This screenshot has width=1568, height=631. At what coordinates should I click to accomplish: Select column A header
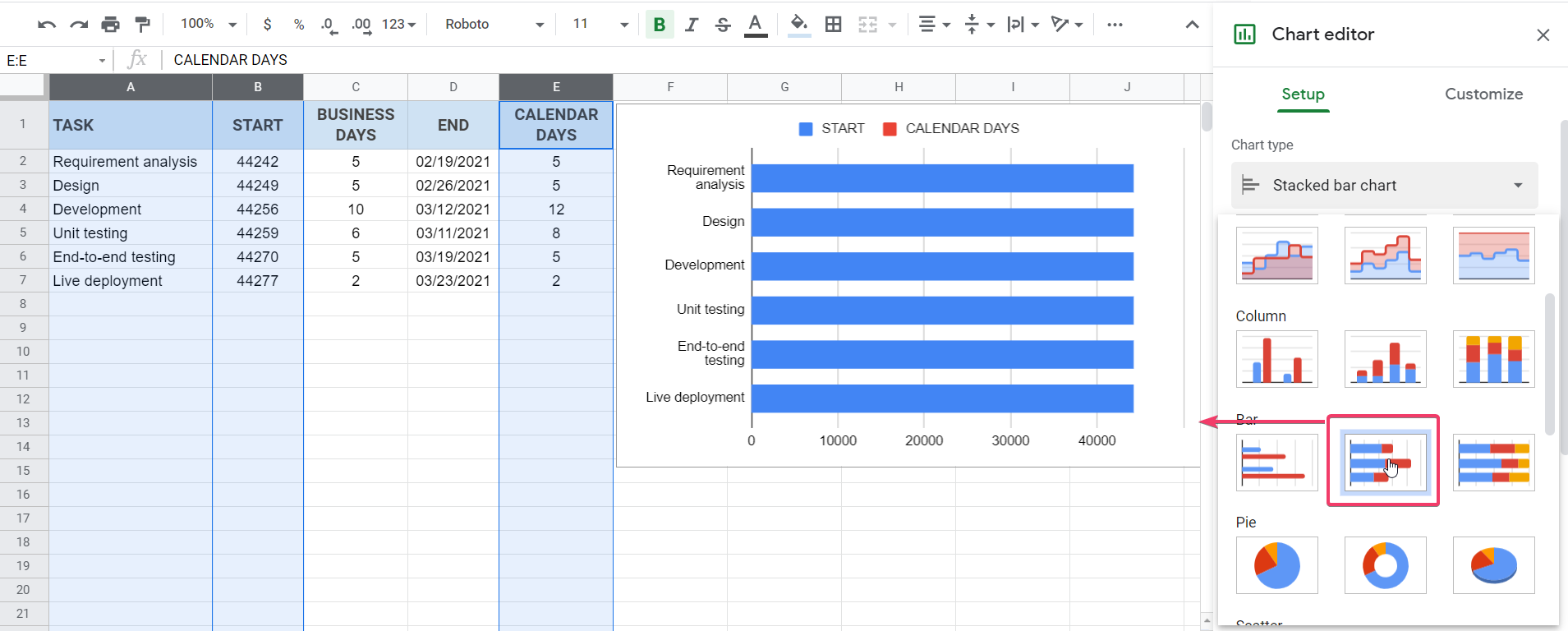click(131, 87)
